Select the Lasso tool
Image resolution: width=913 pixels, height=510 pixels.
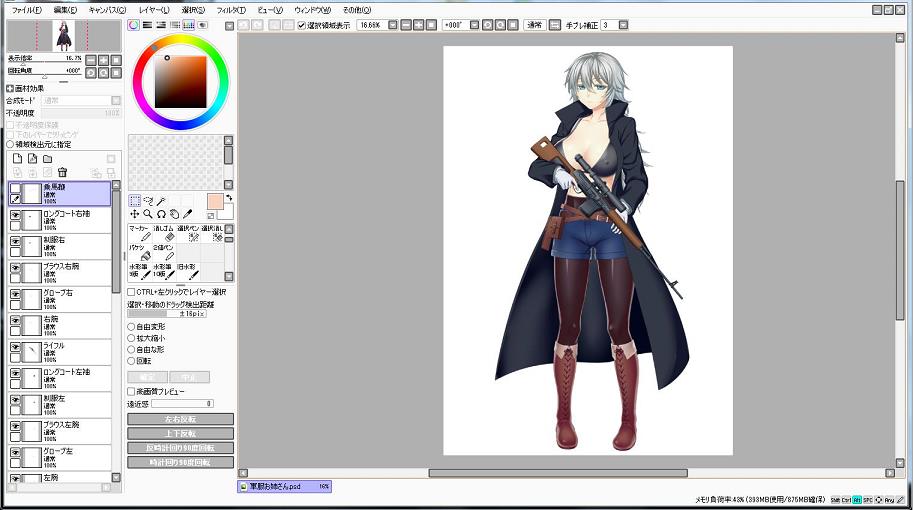coord(147,200)
